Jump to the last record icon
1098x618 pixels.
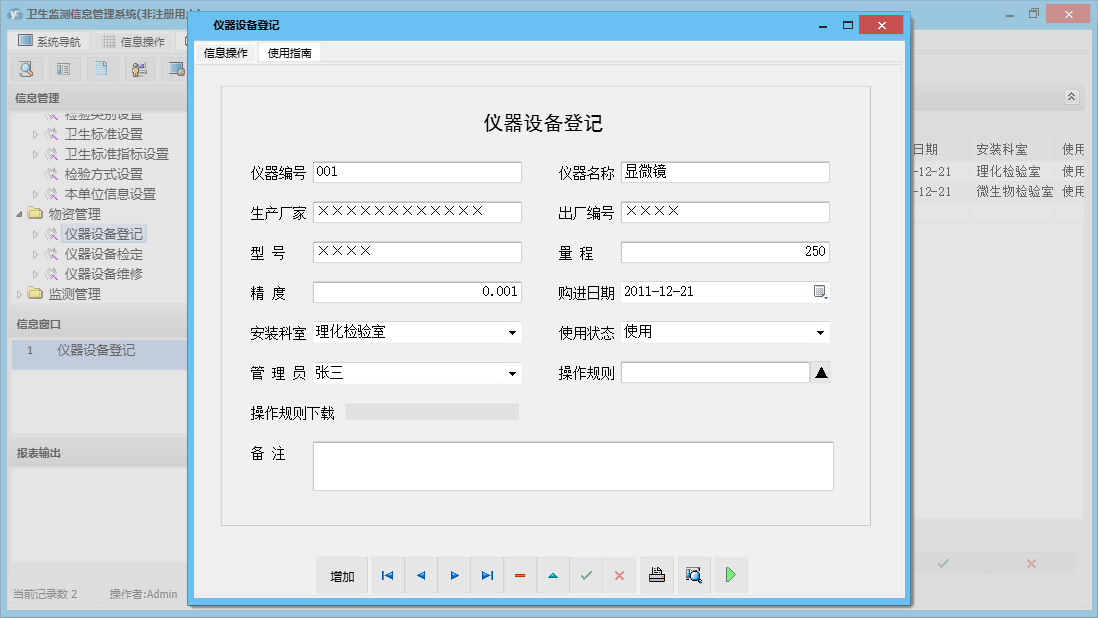[487, 575]
